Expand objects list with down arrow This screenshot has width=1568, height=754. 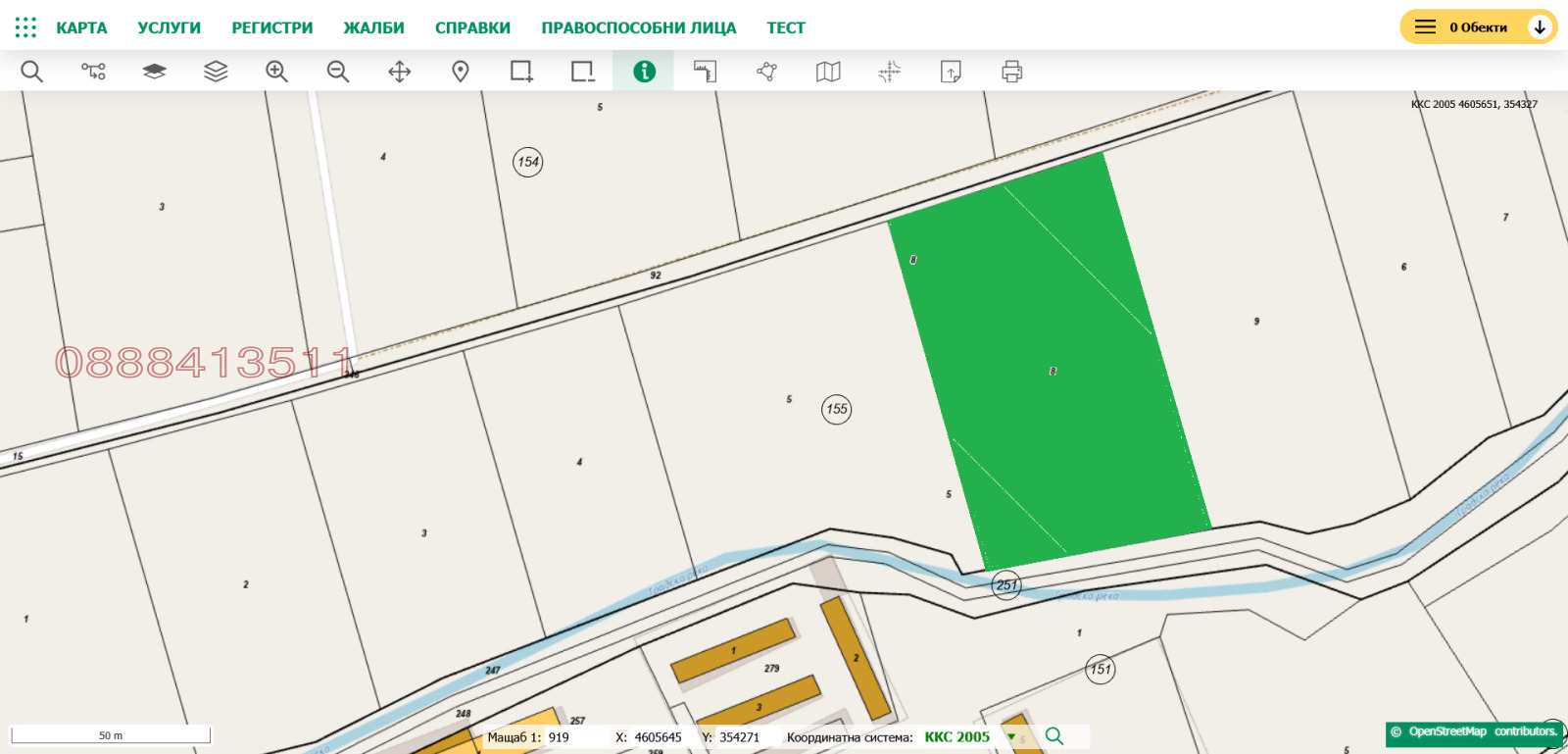click(x=1540, y=27)
